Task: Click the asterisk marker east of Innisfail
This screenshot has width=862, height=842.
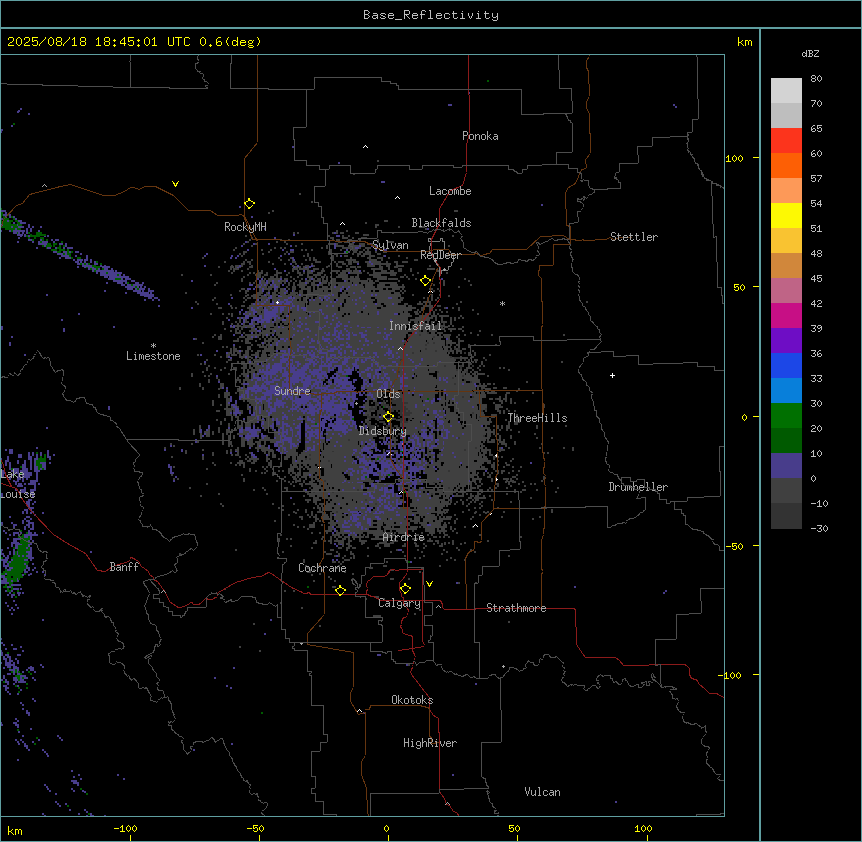Action: click(x=502, y=303)
